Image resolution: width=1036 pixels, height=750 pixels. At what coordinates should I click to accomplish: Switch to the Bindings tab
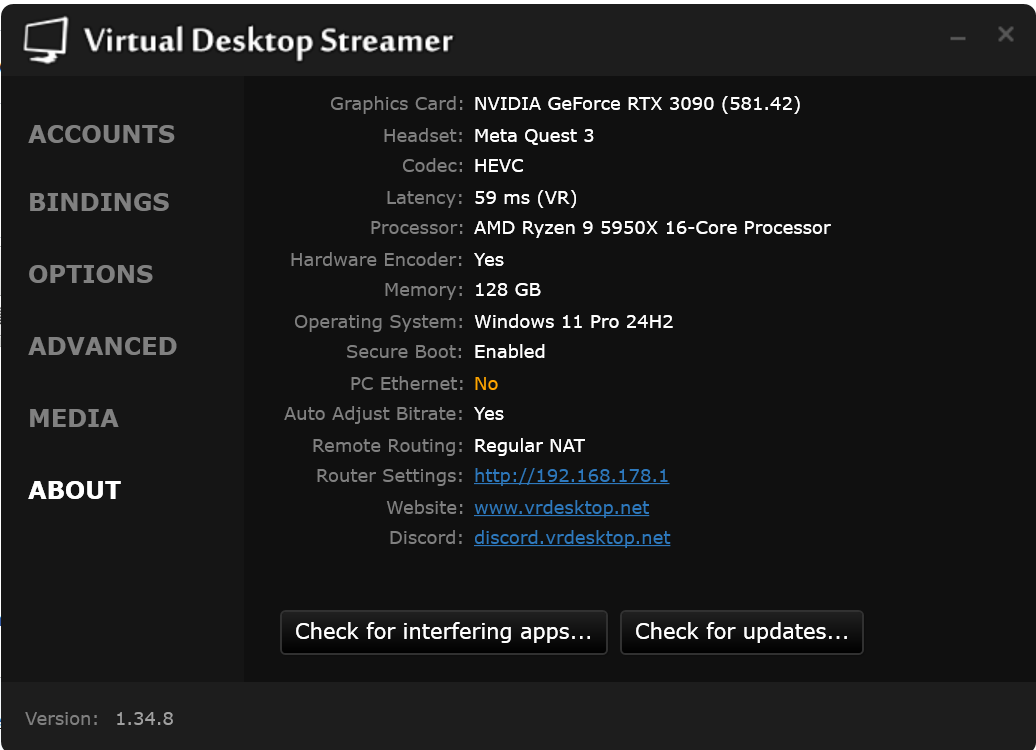[99, 202]
